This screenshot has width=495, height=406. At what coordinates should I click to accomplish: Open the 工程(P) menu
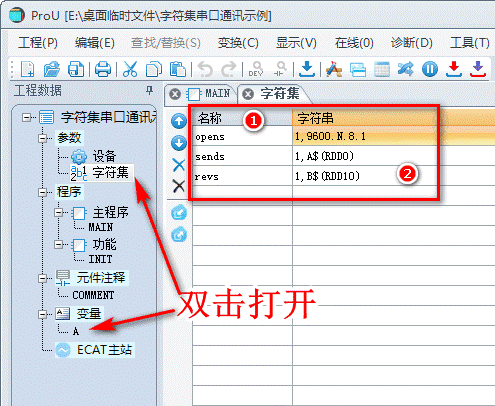[38, 43]
